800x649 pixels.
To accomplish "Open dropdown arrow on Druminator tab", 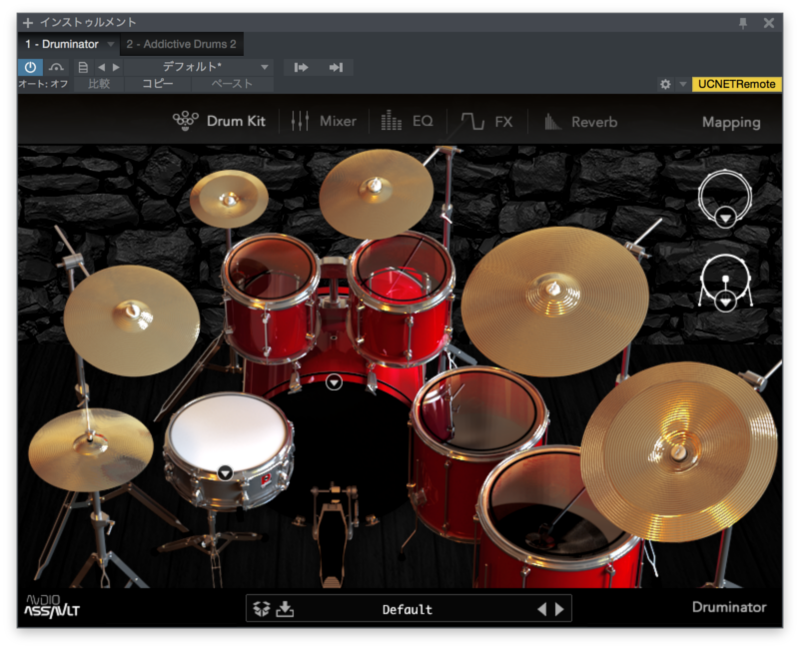I will pyautogui.click(x=111, y=44).
